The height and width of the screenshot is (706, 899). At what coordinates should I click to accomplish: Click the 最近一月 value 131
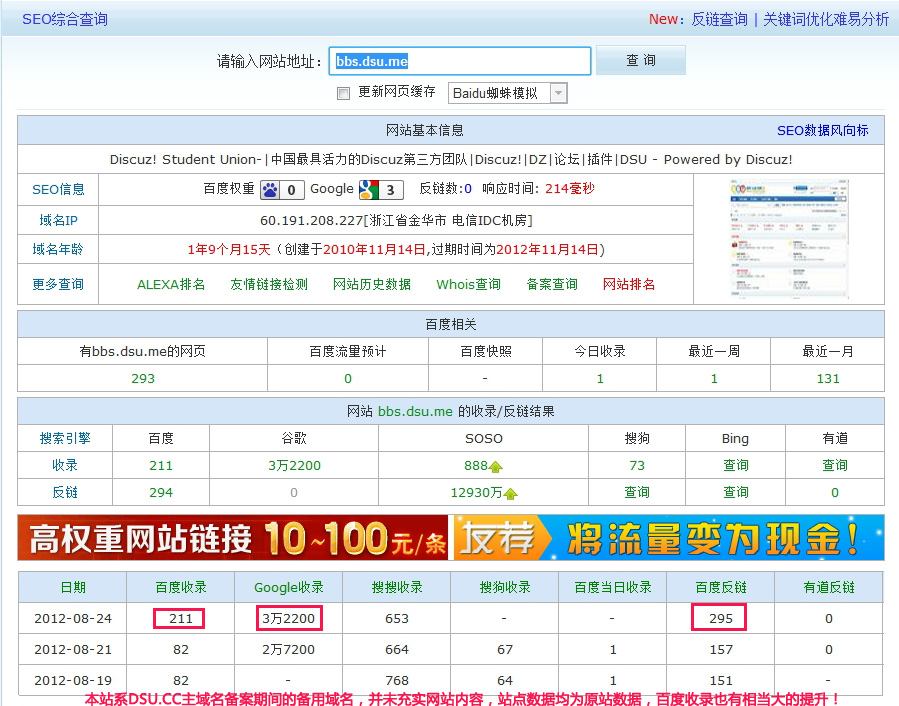(828, 379)
